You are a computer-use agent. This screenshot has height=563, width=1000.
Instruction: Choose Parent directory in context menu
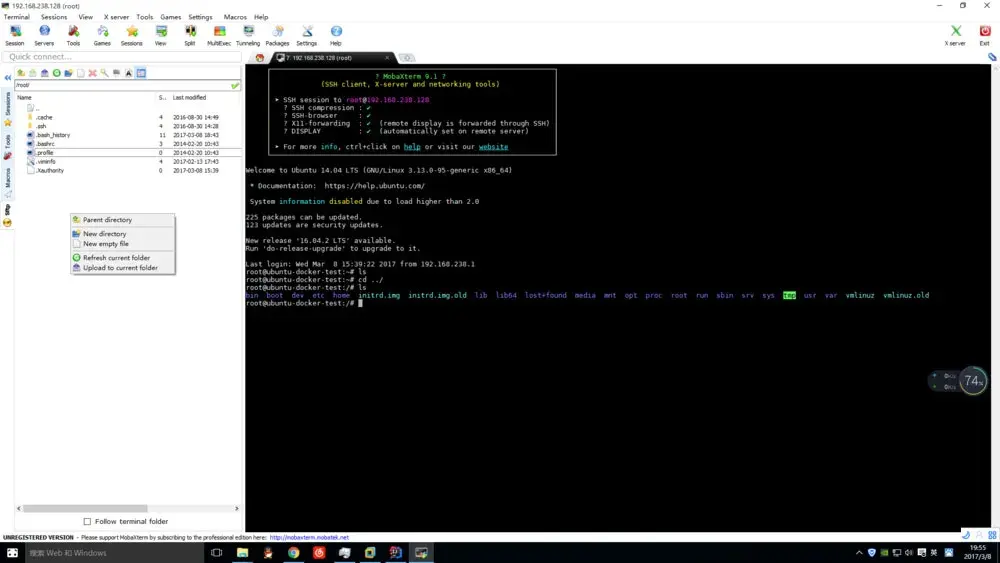click(122, 220)
